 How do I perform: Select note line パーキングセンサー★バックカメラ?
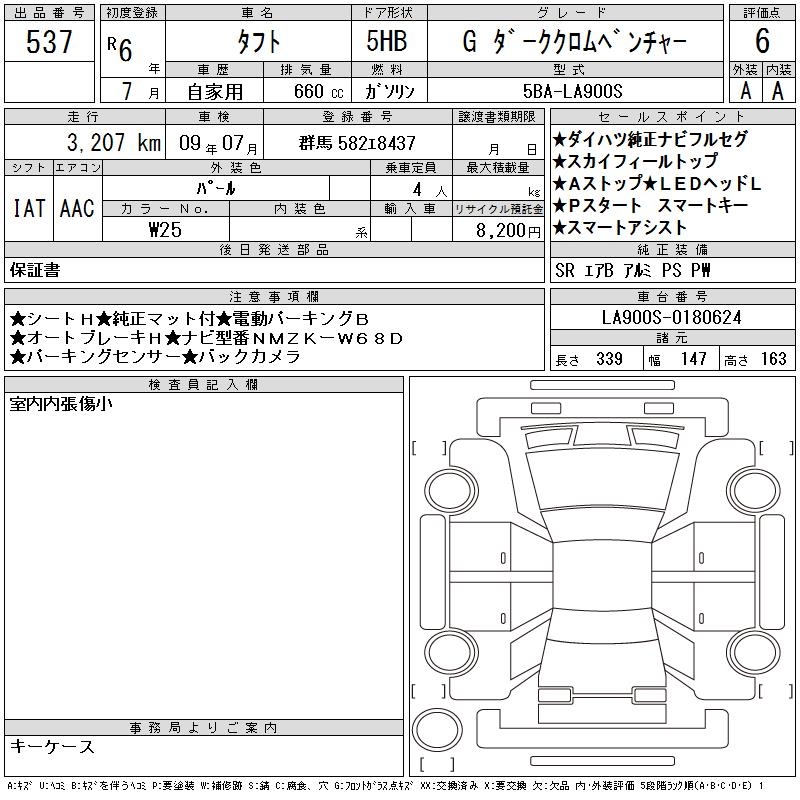[x=155, y=356]
